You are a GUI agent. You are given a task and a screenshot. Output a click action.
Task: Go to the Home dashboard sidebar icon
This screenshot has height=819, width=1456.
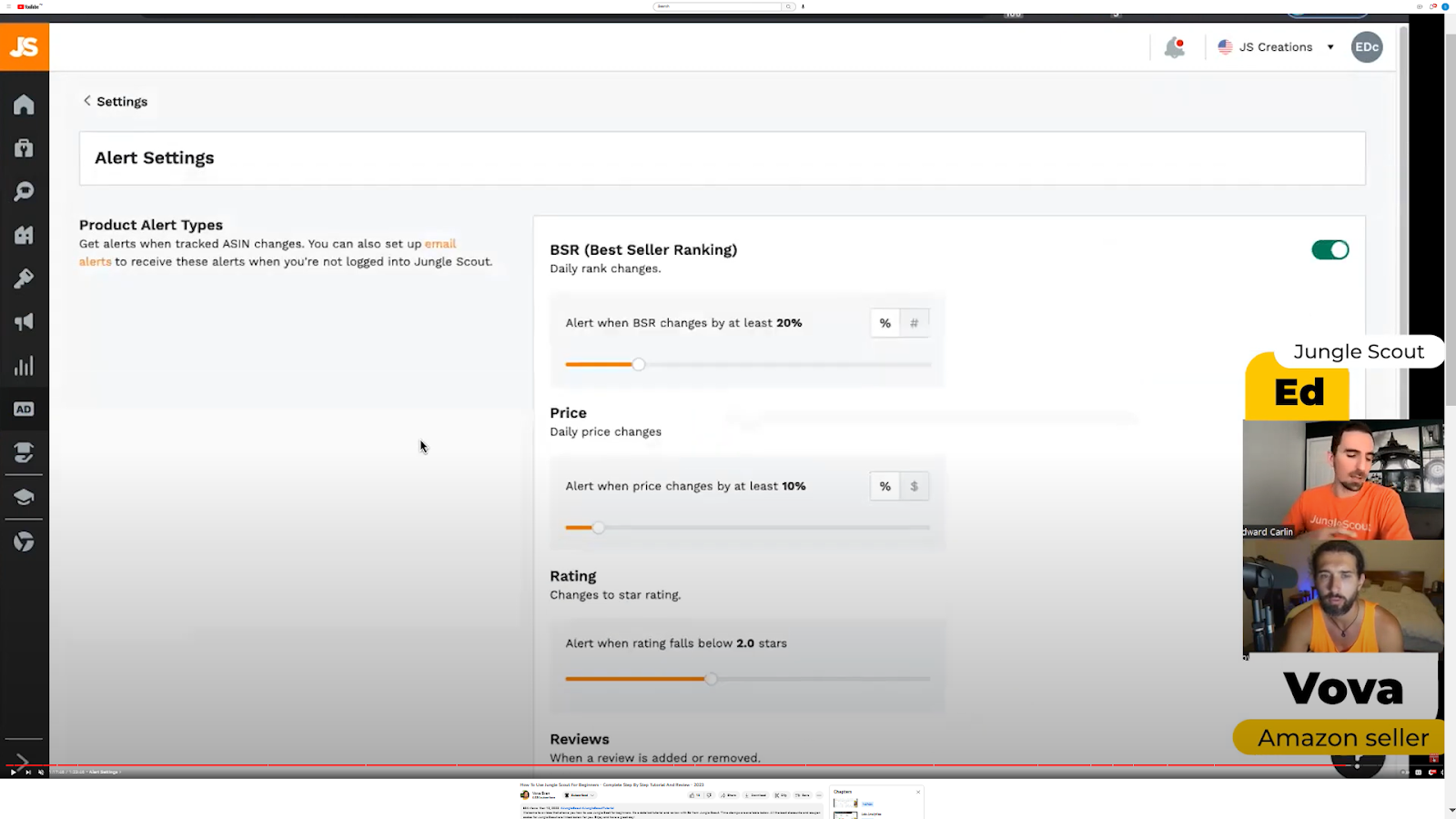coord(25,105)
